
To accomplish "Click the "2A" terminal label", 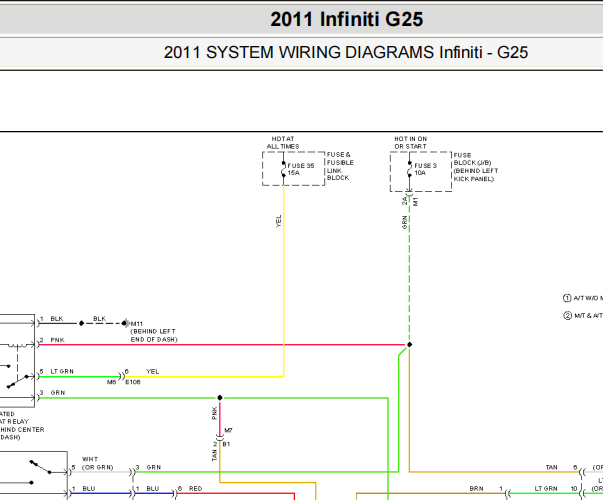I will tap(405, 201).
